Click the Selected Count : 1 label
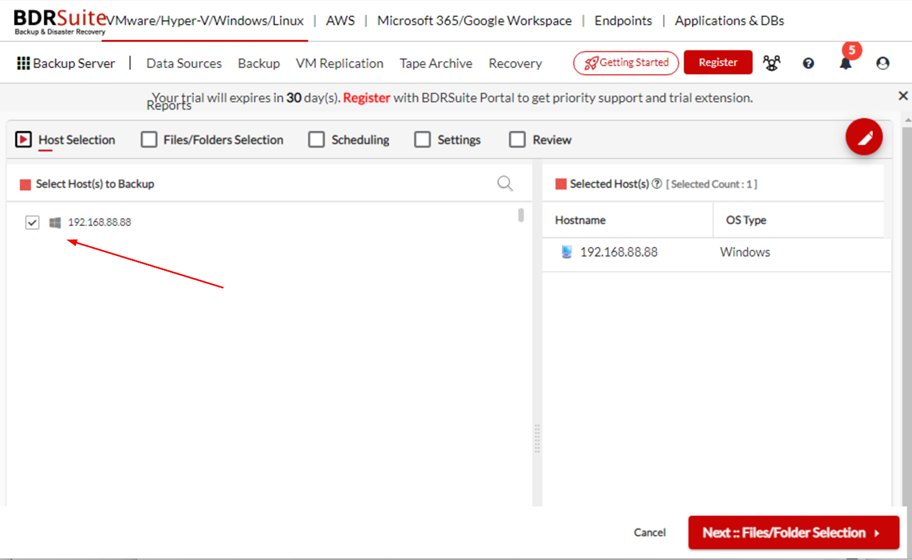Image resolution: width=912 pixels, height=560 pixels. pos(711,184)
